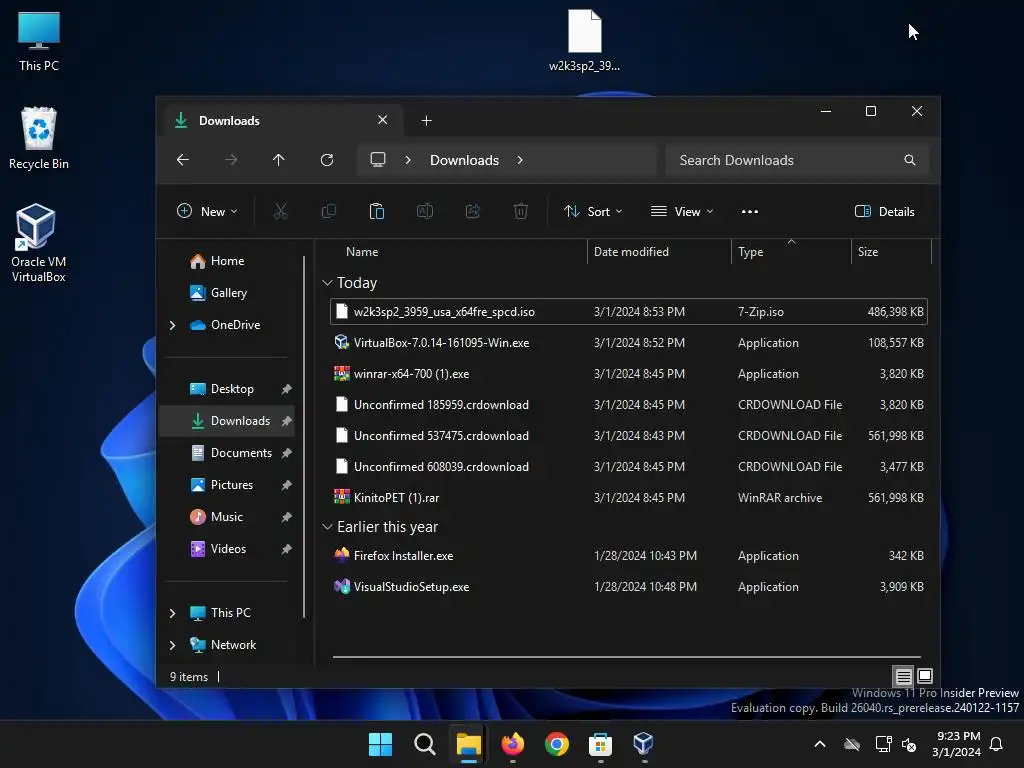The image size is (1024, 768).
Task: Add a new tab
Action: coord(426,120)
